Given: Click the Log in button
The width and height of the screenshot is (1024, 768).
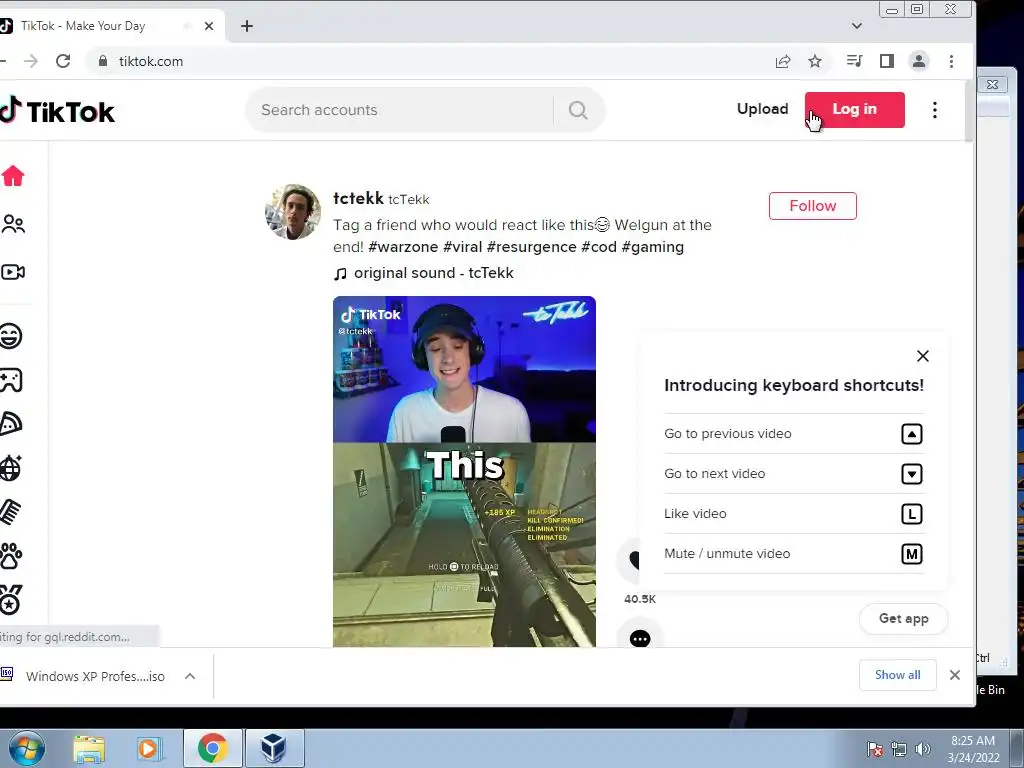Looking at the screenshot, I should pos(855,109).
